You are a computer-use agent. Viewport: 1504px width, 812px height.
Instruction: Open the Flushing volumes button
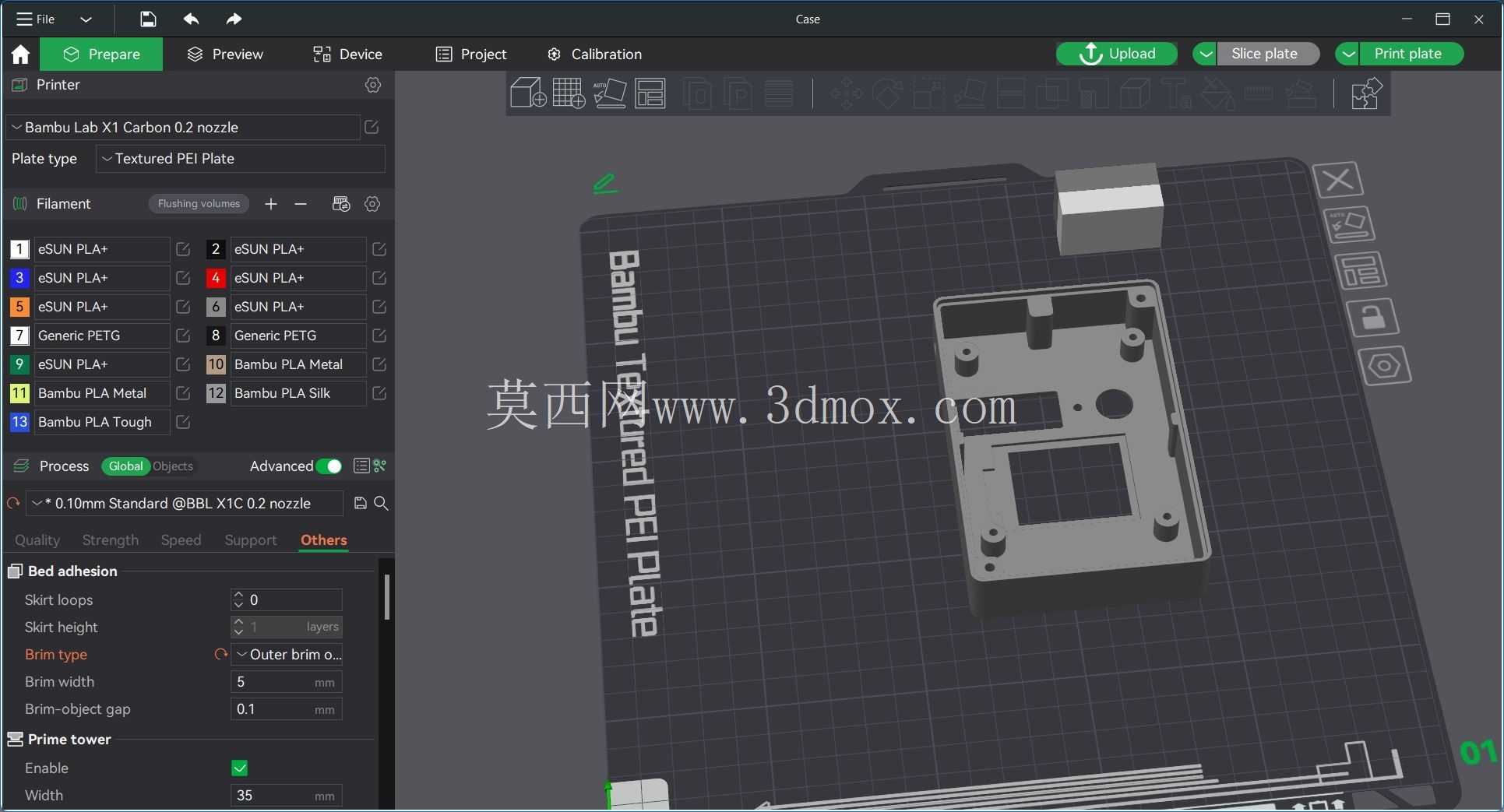(x=199, y=204)
